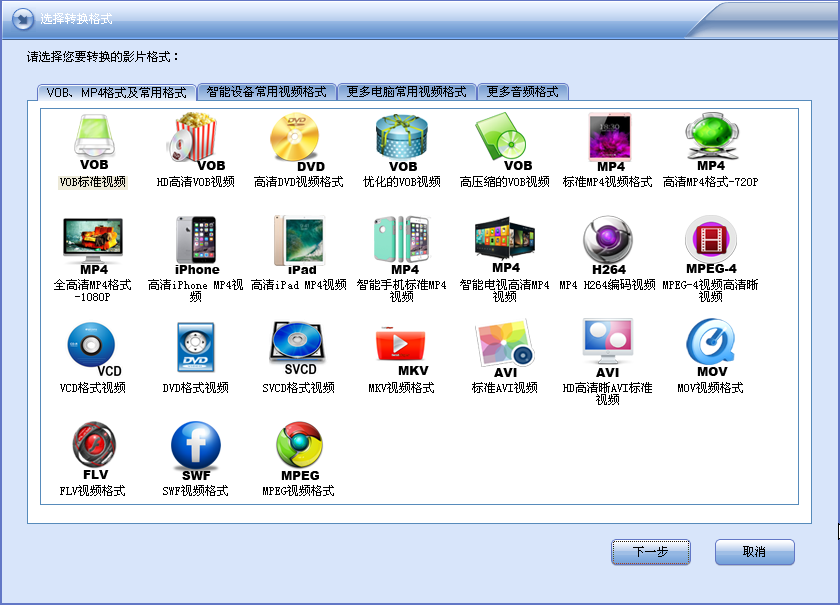Choose the HD高清VOB视频 popcorn icon

pos(196,142)
